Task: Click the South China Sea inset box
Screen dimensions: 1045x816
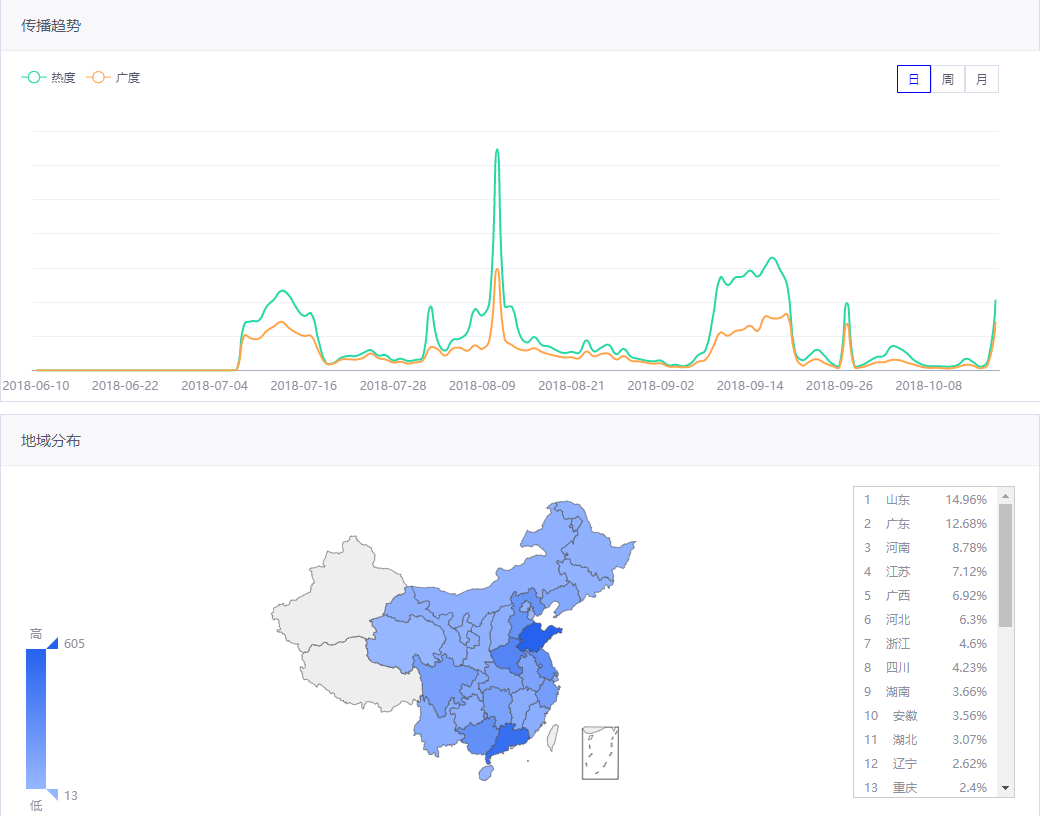Action: (x=600, y=752)
